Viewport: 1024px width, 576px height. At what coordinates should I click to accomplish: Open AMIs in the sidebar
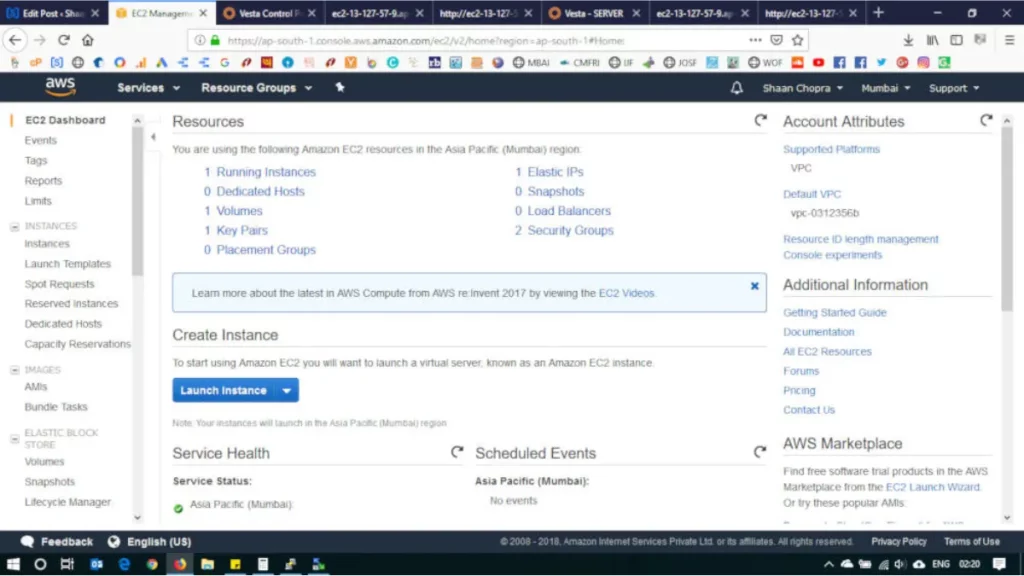pyautogui.click(x=36, y=387)
